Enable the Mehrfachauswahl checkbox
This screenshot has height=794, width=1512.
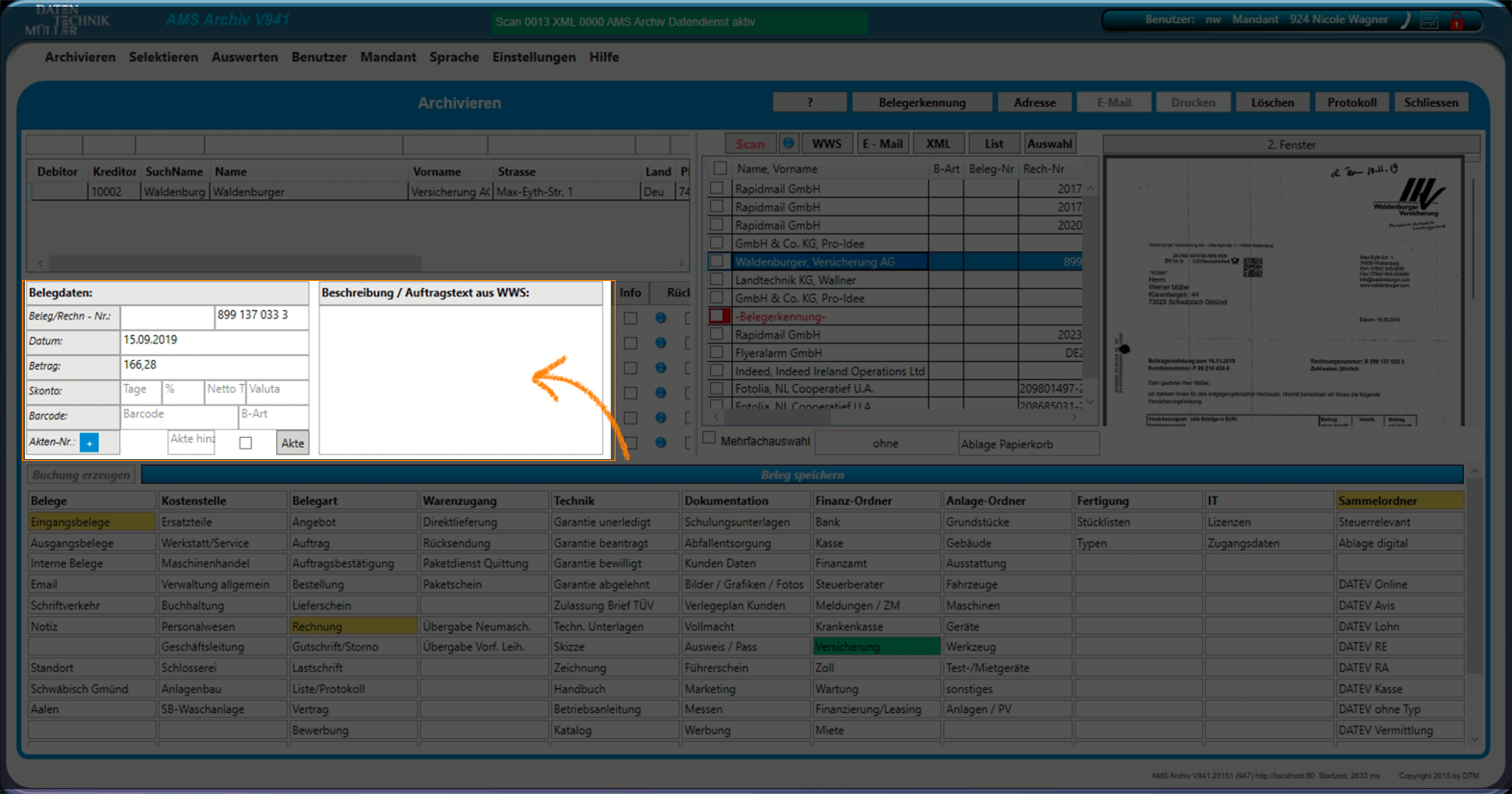[x=710, y=439]
